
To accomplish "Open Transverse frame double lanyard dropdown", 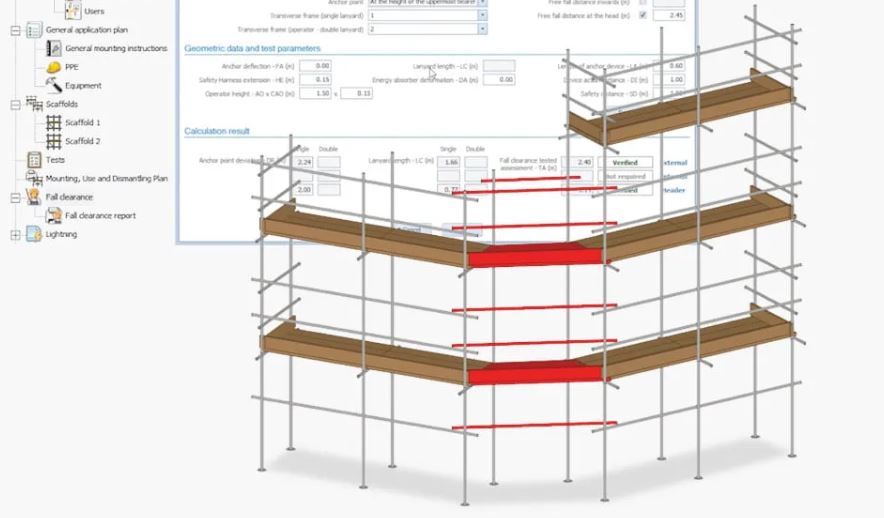I will click(x=482, y=30).
